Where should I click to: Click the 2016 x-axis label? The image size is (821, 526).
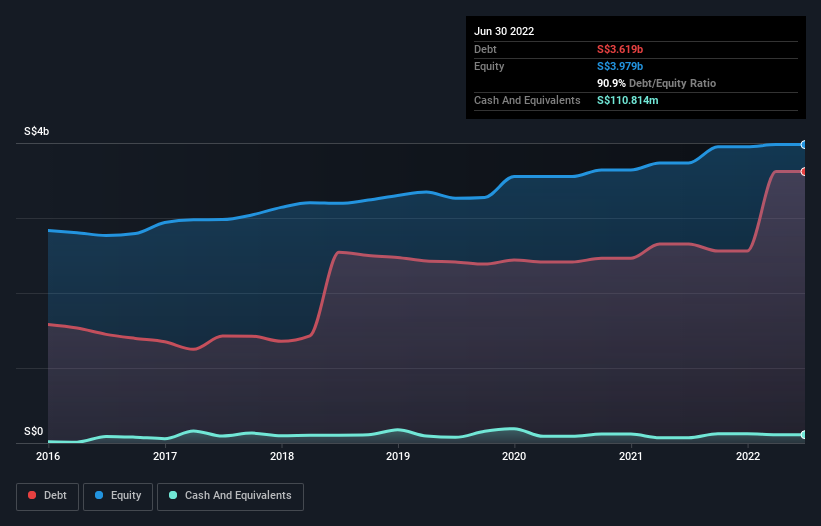(48, 456)
